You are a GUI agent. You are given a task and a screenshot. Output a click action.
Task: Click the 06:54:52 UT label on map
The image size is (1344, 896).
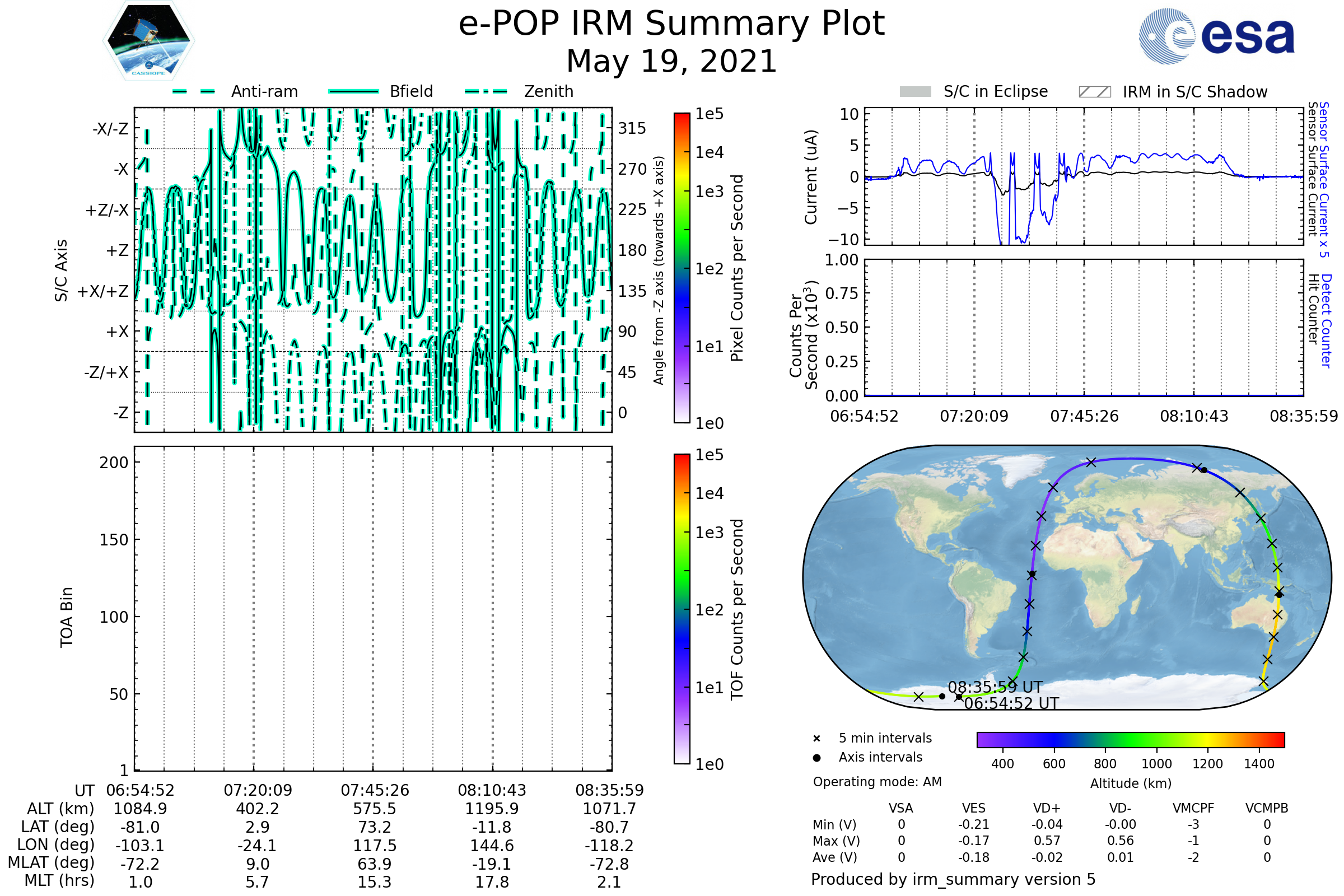1011,703
